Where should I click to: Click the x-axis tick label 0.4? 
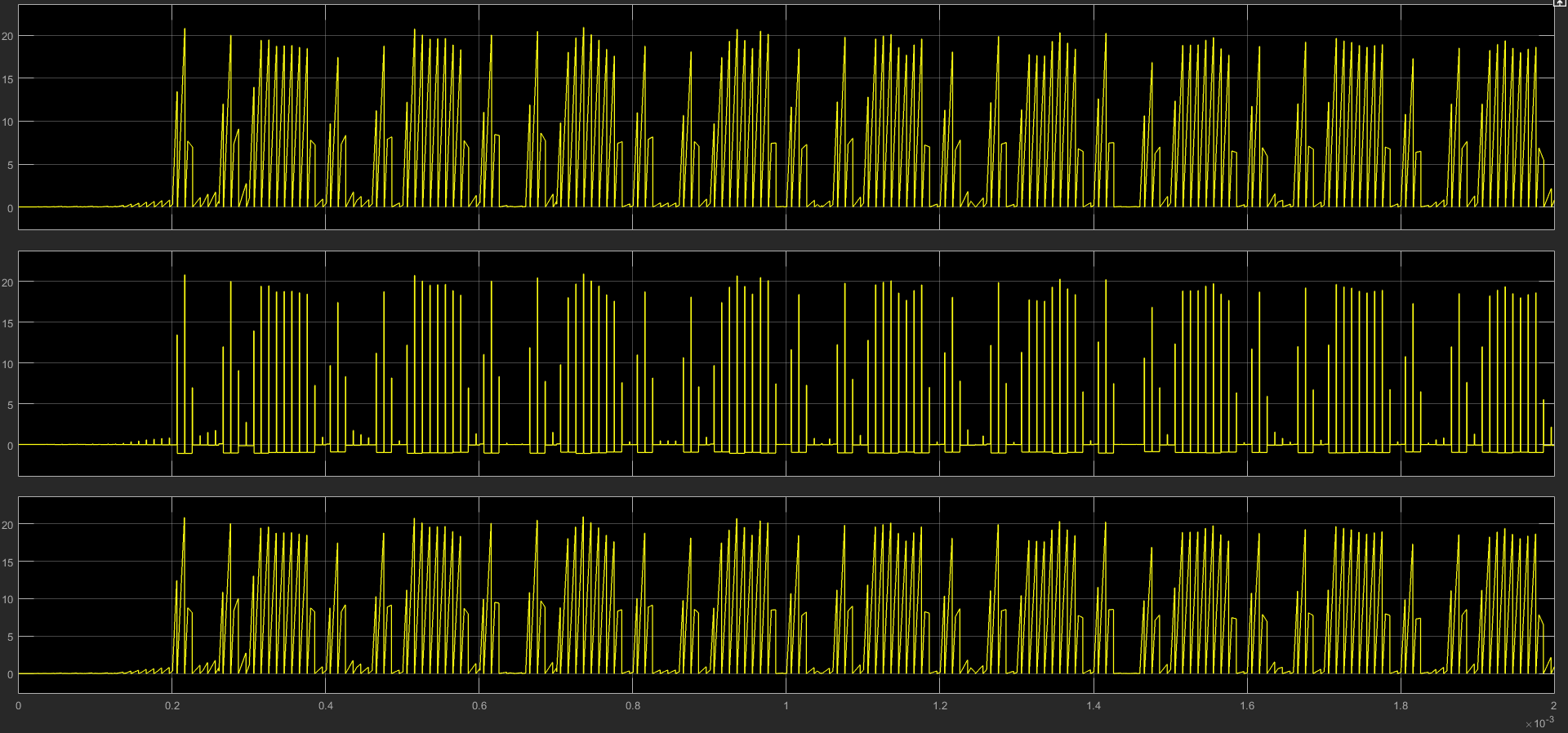[325, 705]
